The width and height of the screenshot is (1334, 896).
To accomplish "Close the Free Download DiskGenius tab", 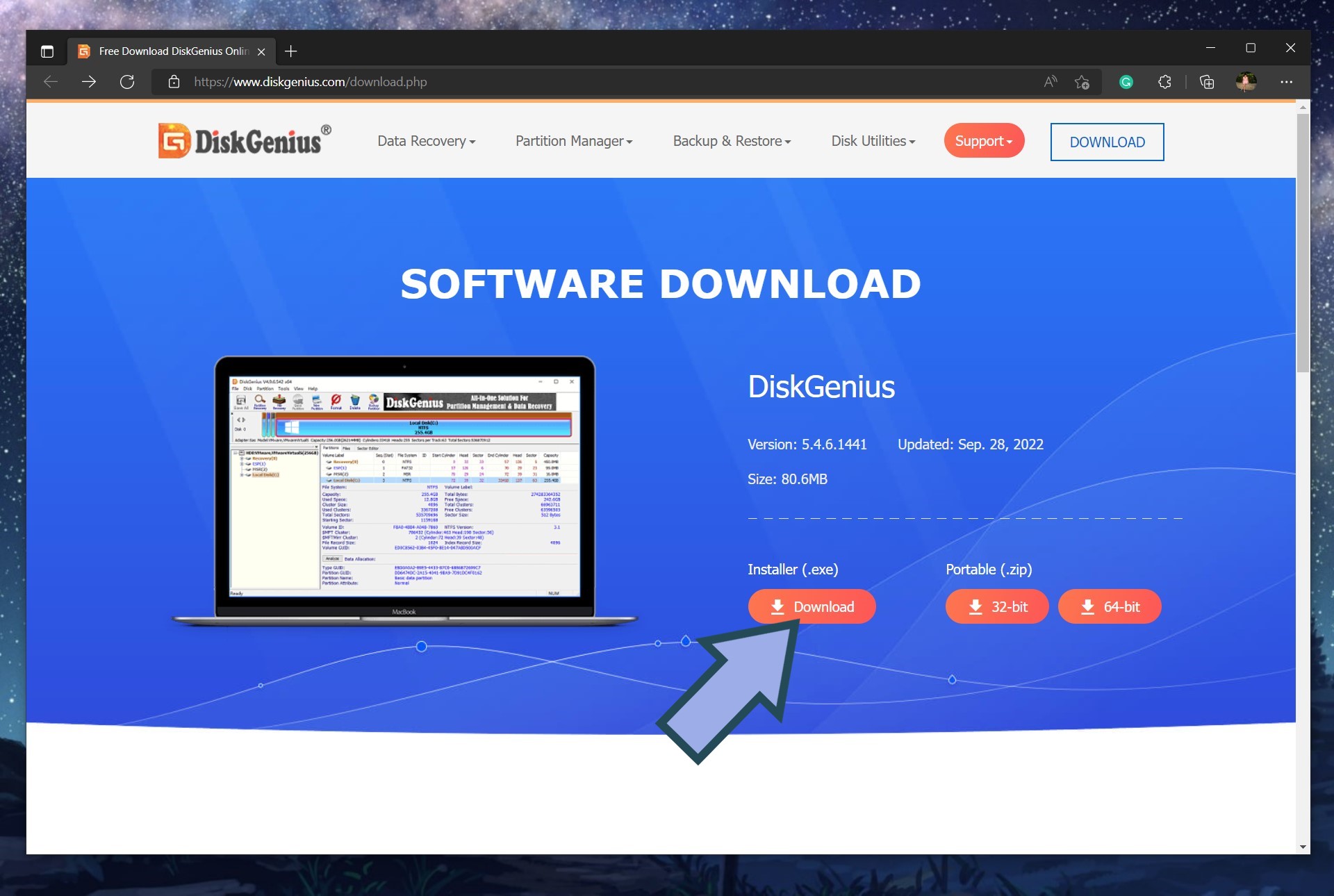I will [261, 51].
